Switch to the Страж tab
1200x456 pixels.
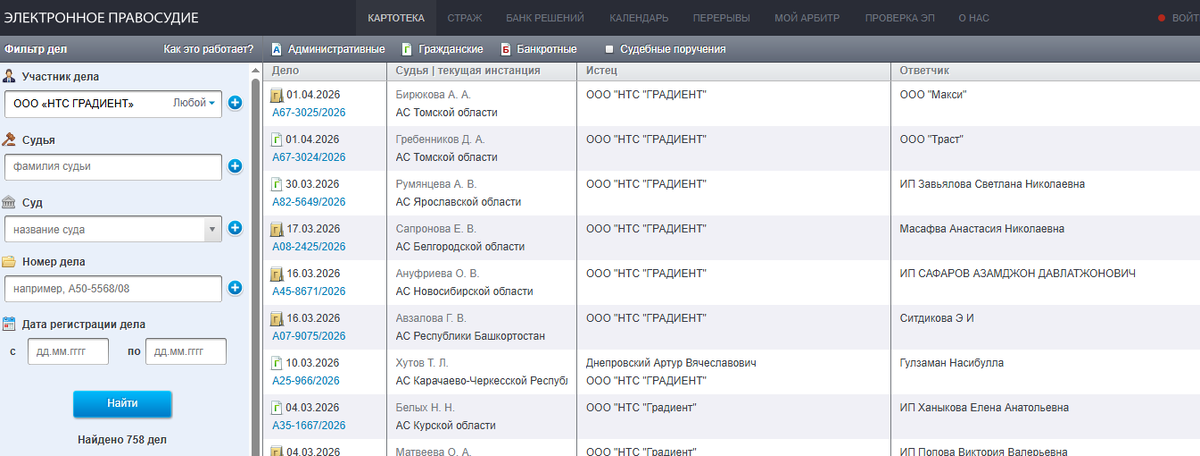(x=464, y=18)
